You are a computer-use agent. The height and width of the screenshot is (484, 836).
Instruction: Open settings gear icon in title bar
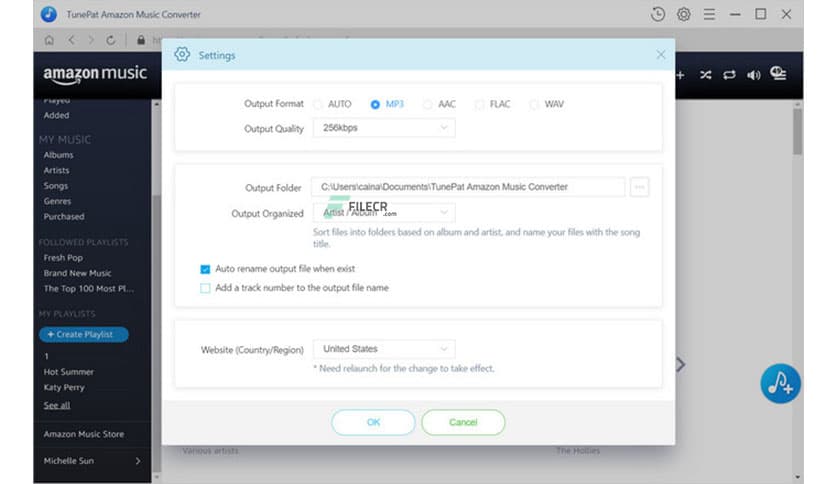pos(684,14)
